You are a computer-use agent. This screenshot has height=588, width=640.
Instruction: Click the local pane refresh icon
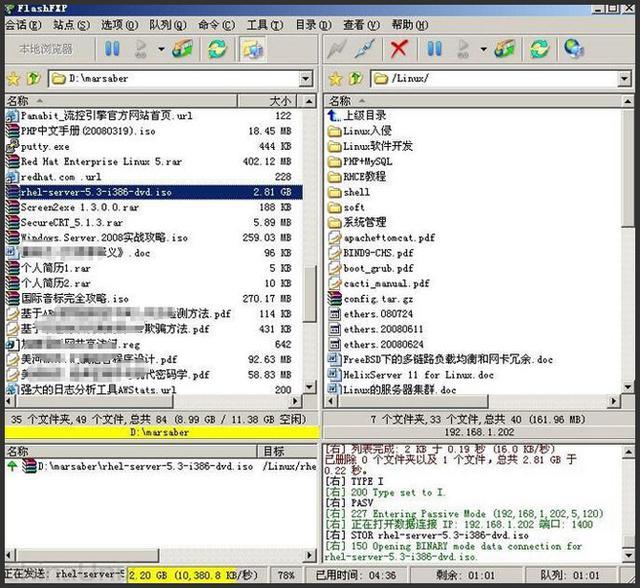click(x=217, y=48)
